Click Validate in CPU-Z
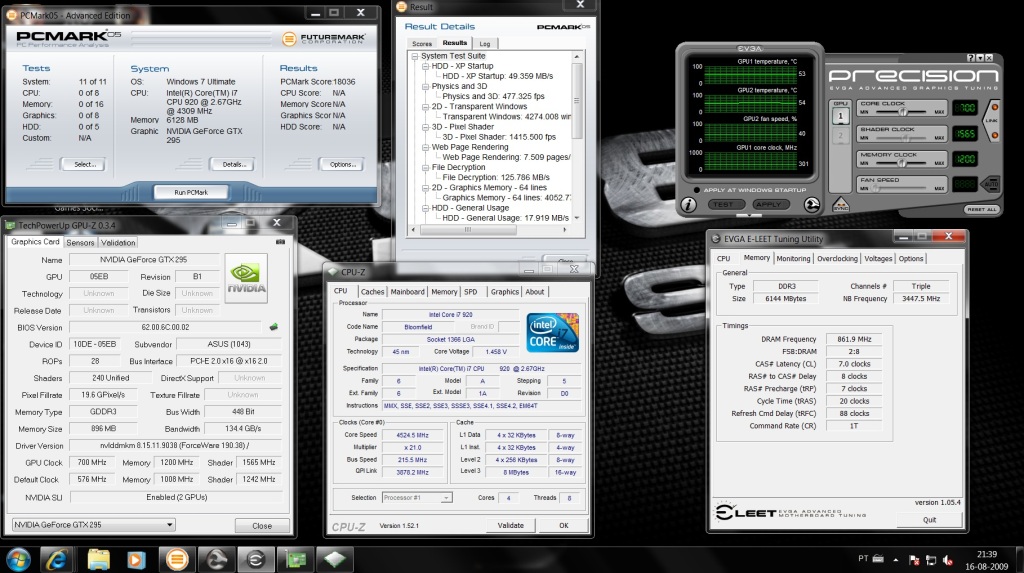Image resolution: width=1024 pixels, height=573 pixels. (x=510, y=525)
